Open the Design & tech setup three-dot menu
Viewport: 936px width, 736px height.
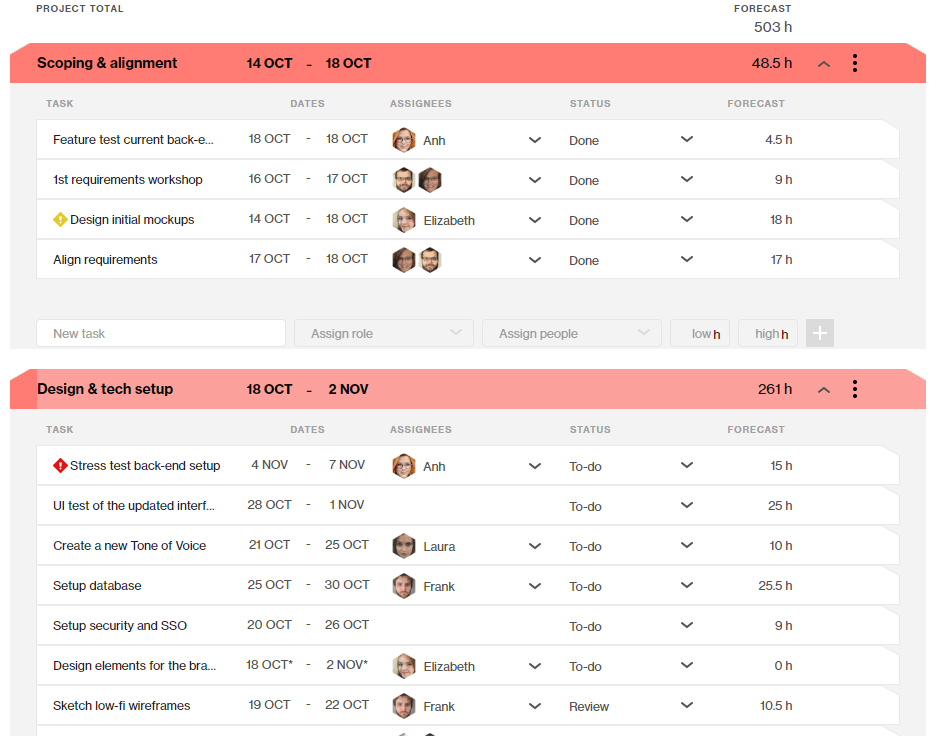click(x=854, y=389)
